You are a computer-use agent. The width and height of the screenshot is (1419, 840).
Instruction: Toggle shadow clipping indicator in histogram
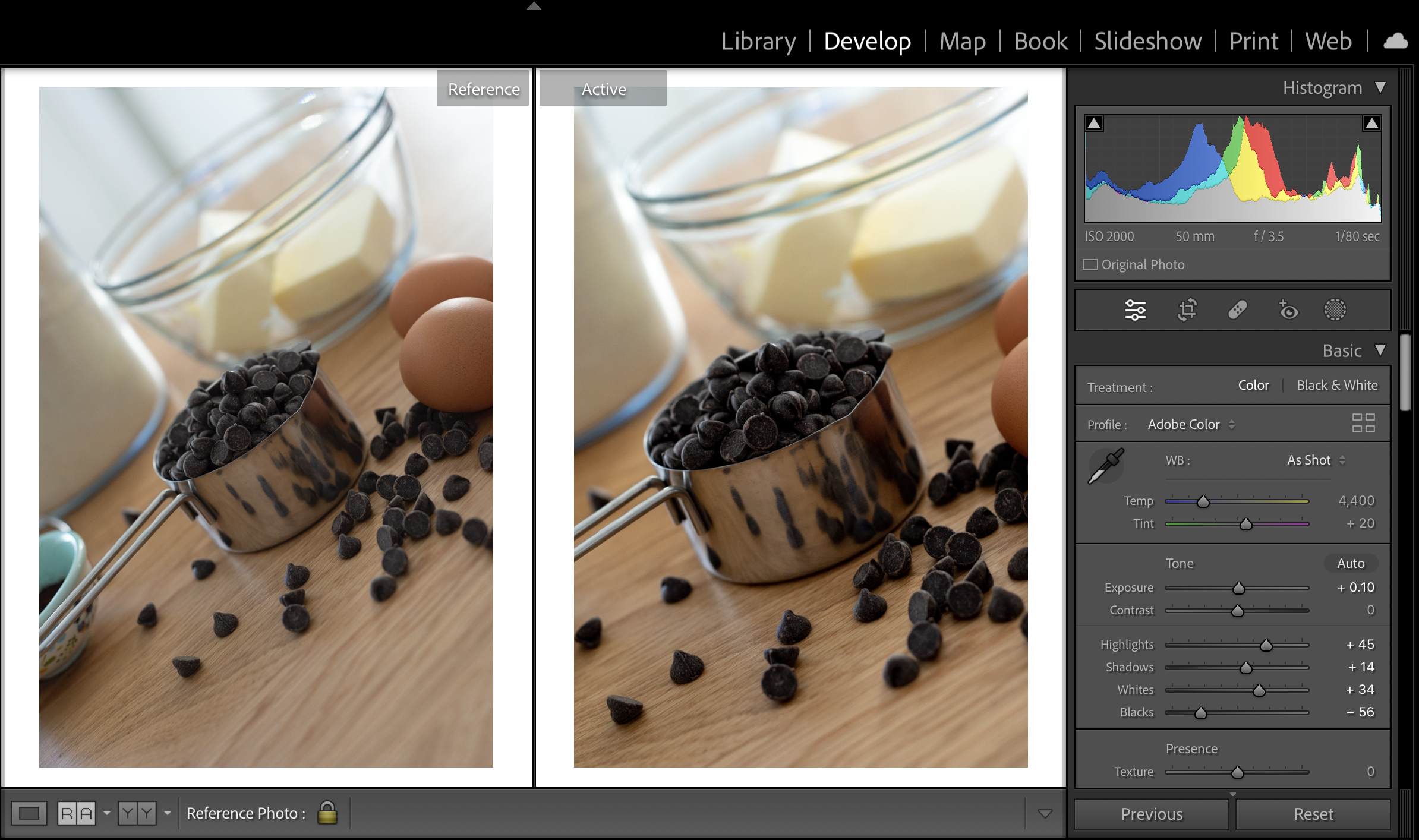[1094, 124]
